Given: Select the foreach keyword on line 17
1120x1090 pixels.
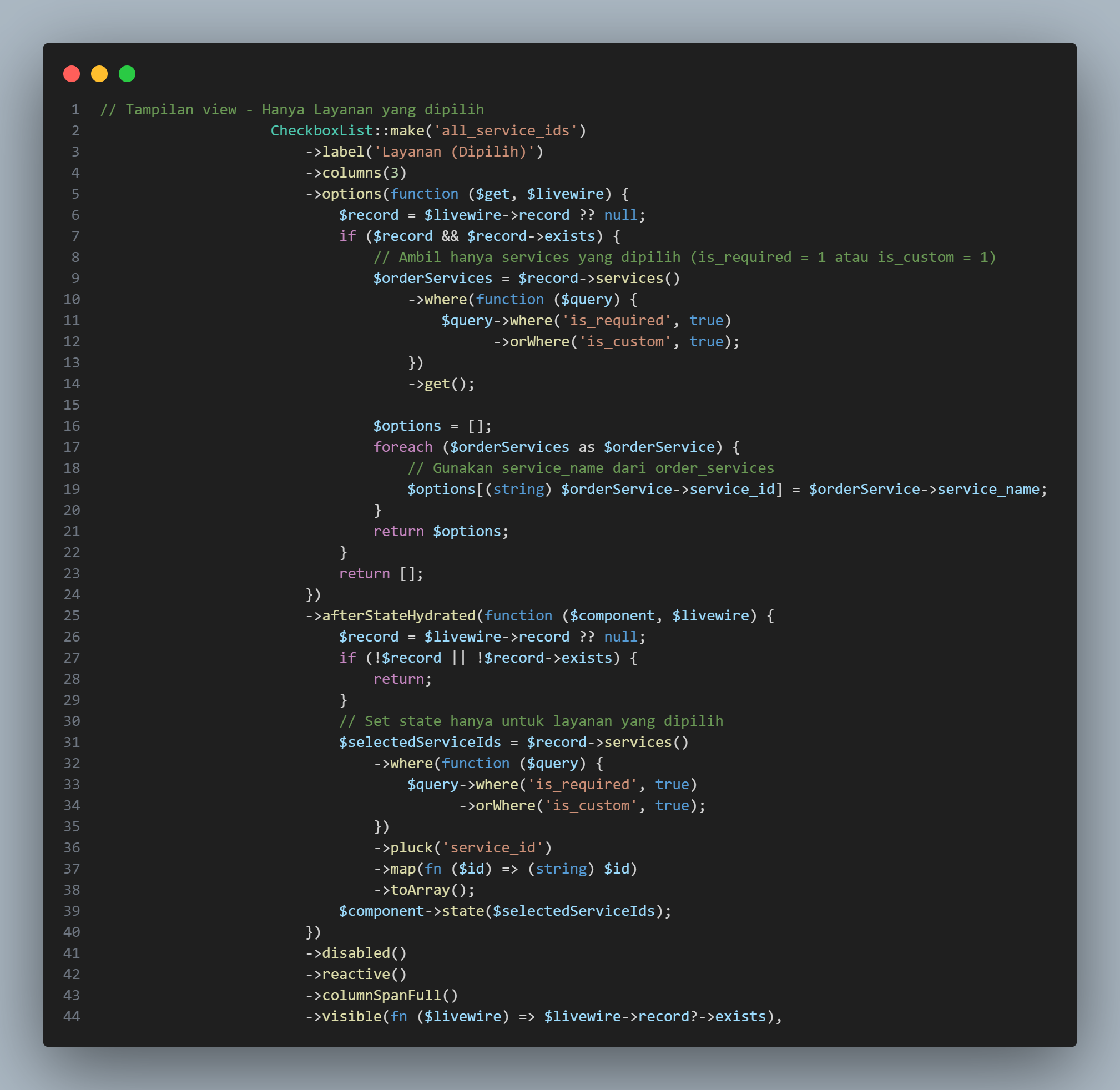Looking at the screenshot, I should point(403,447).
